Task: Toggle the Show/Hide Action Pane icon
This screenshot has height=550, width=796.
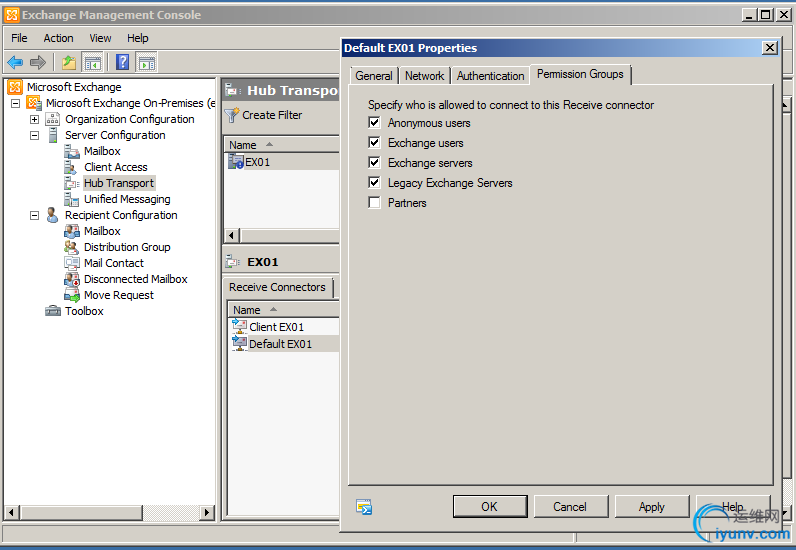Action: pyautogui.click(x=147, y=63)
